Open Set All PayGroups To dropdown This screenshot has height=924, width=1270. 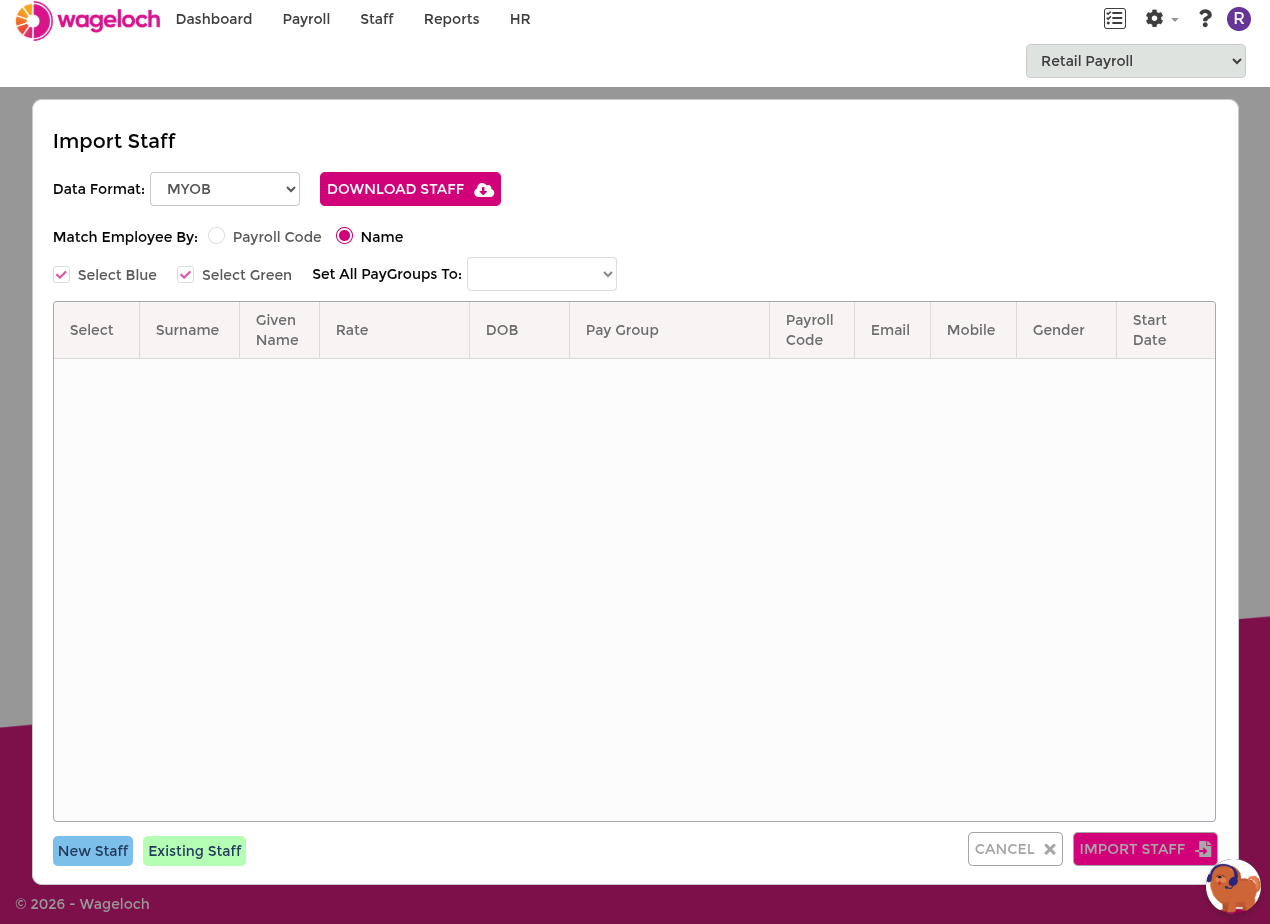point(542,274)
